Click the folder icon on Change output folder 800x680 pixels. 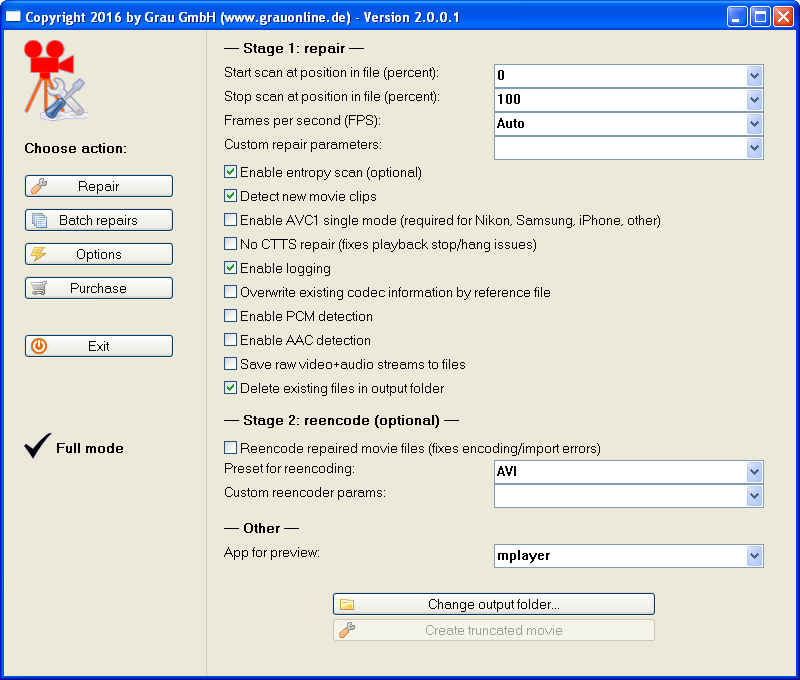(x=347, y=605)
